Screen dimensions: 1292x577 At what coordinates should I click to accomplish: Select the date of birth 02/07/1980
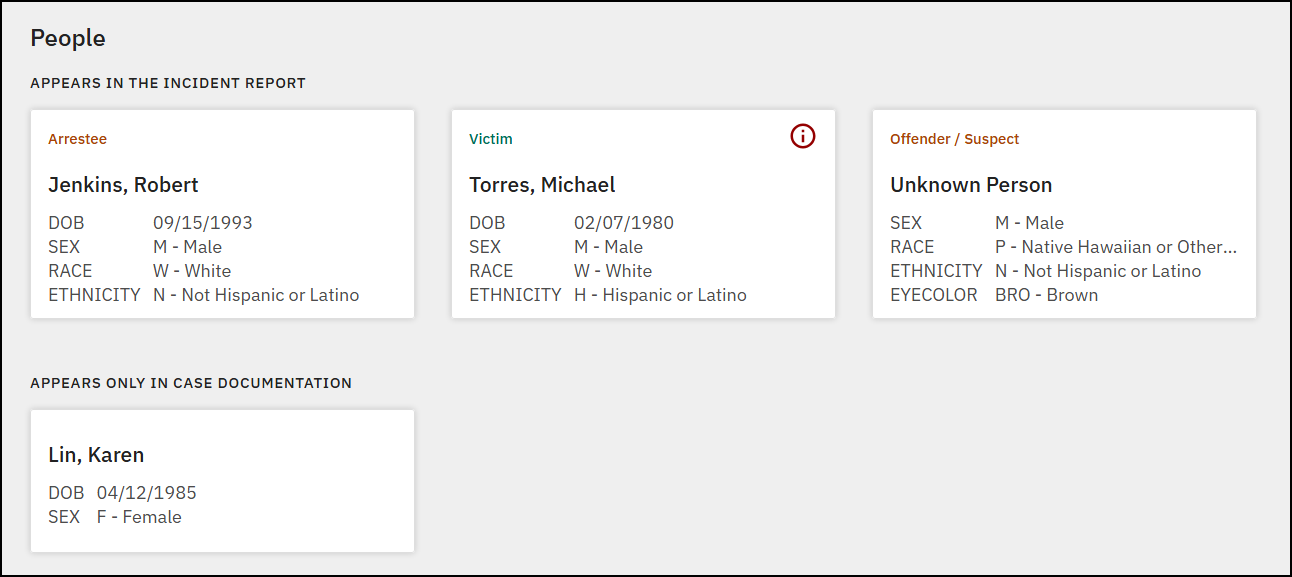pos(624,223)
